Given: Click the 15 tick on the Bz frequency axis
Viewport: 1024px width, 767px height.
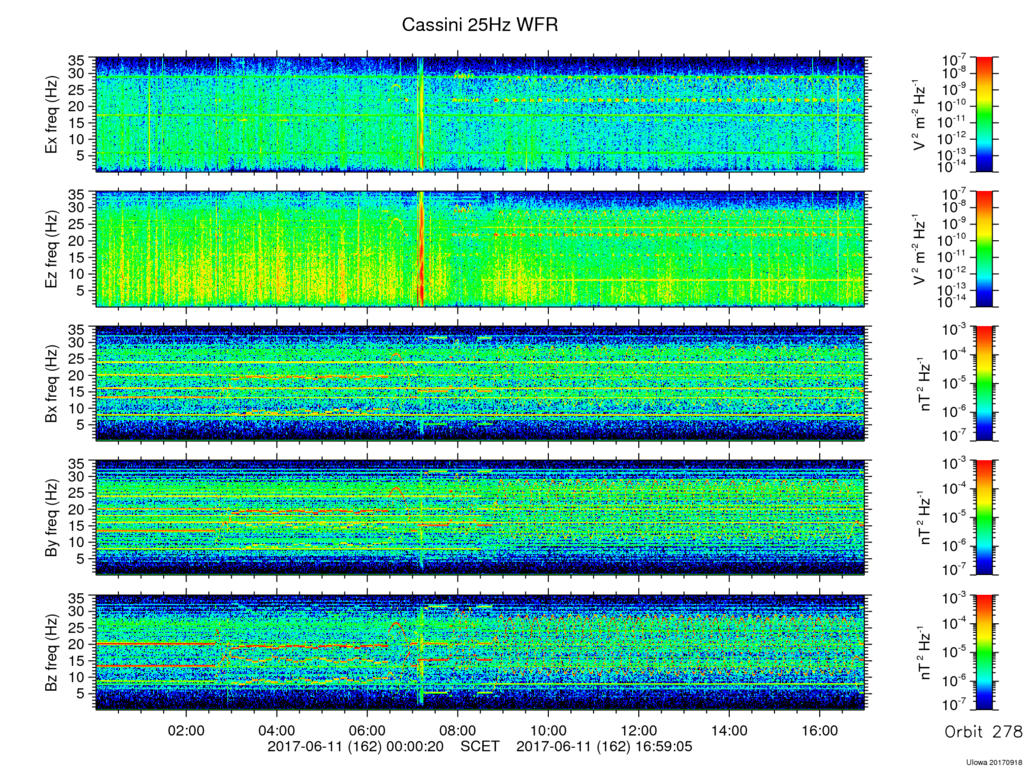Looking at the screenshot, I should point(77,661).
